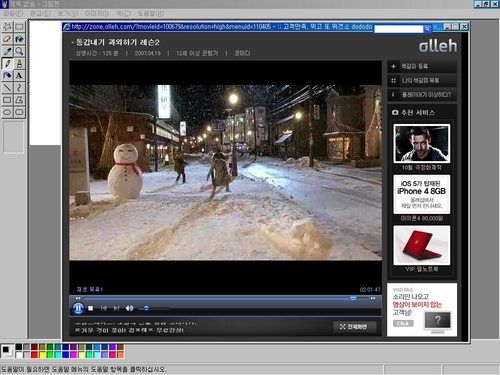The height and width of the screenshot is (375, 500).
Task: Click the 플레이어가 이상하다? player help button
Action: [x=422, y=95]
